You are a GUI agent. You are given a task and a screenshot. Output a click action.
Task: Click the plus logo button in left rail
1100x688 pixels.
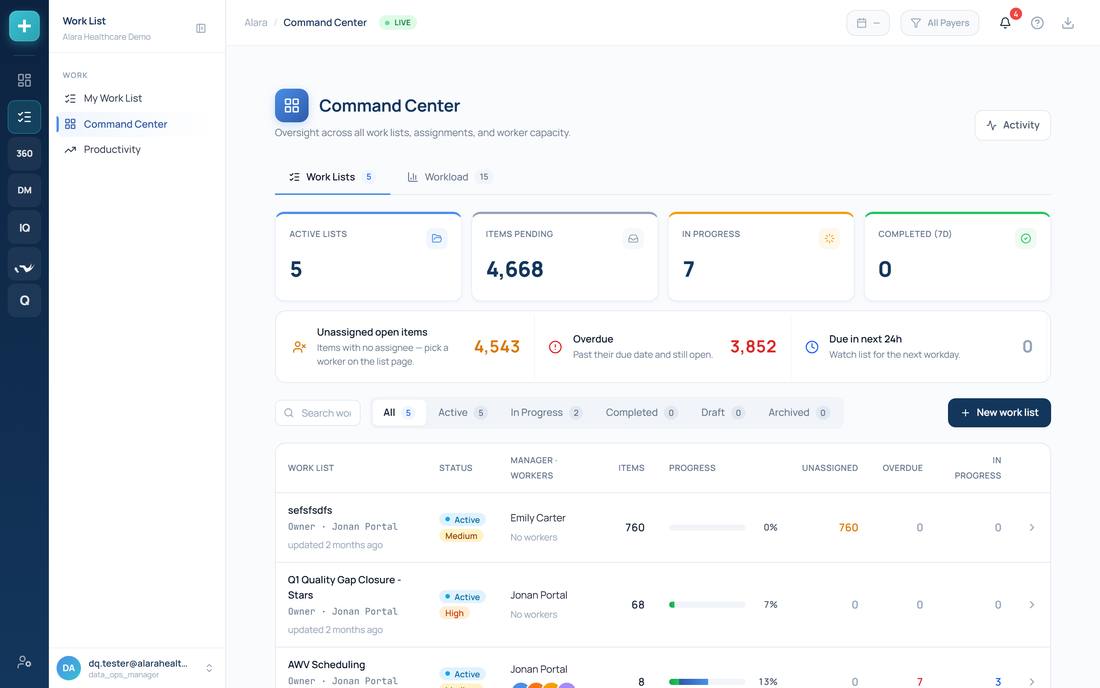coord(24,26)
